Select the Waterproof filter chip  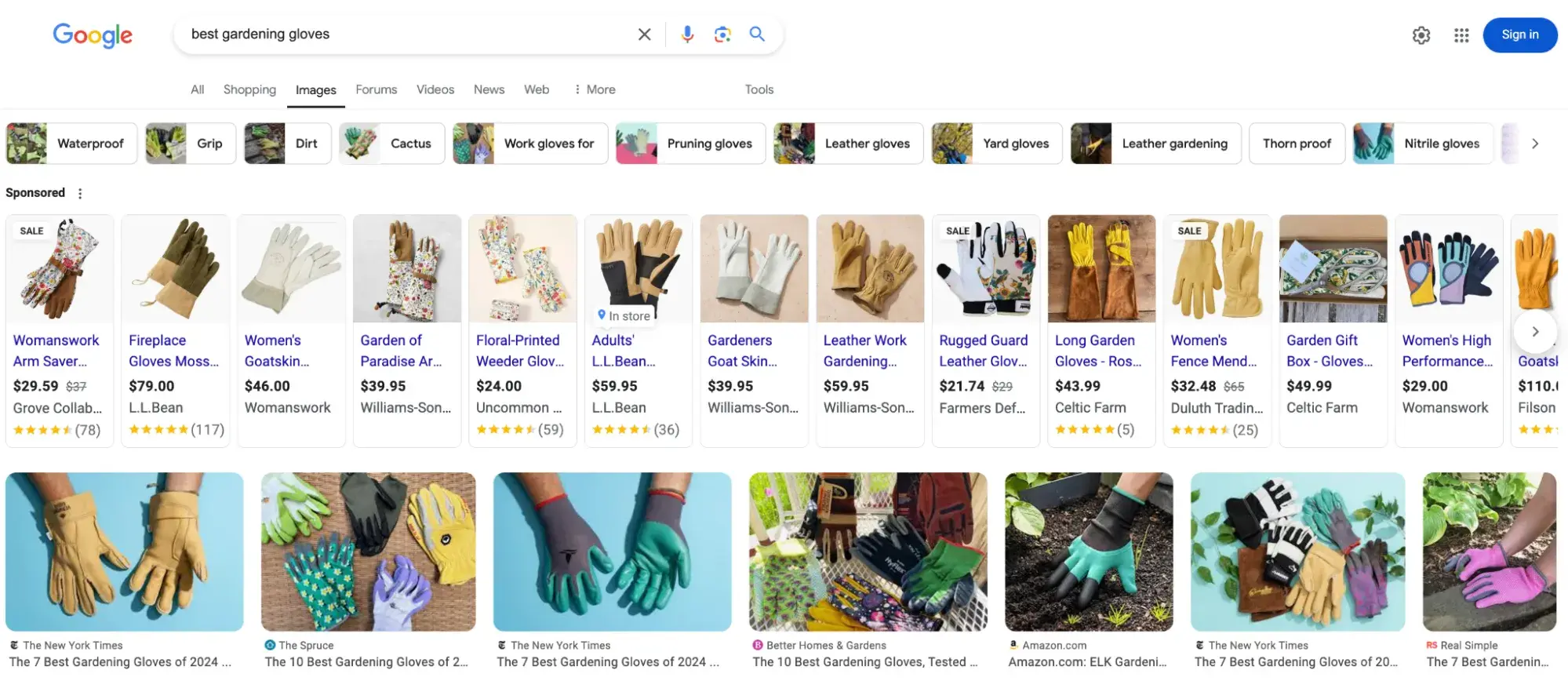[72, 144]
